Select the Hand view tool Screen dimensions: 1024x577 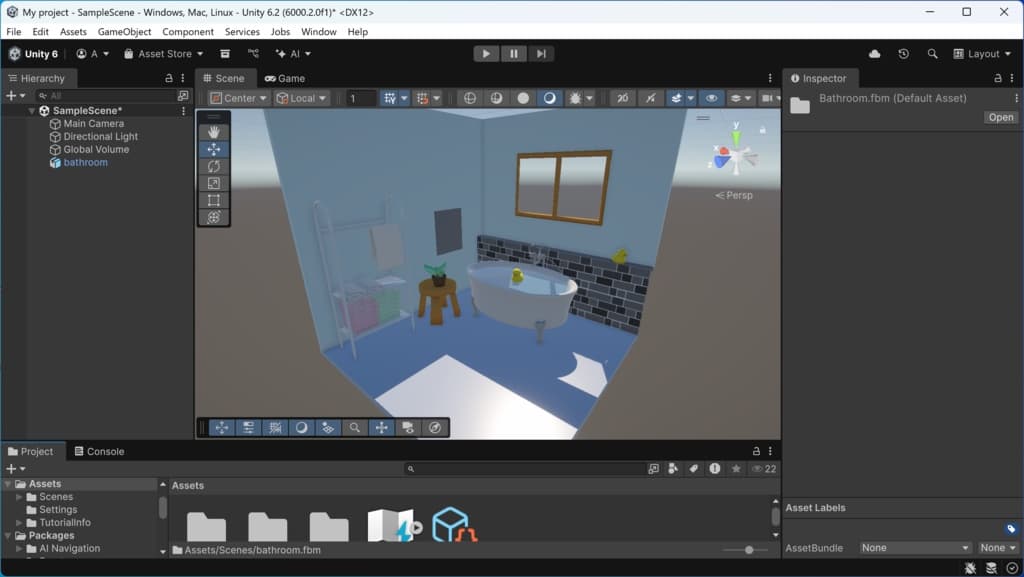[x=213, y=132]
